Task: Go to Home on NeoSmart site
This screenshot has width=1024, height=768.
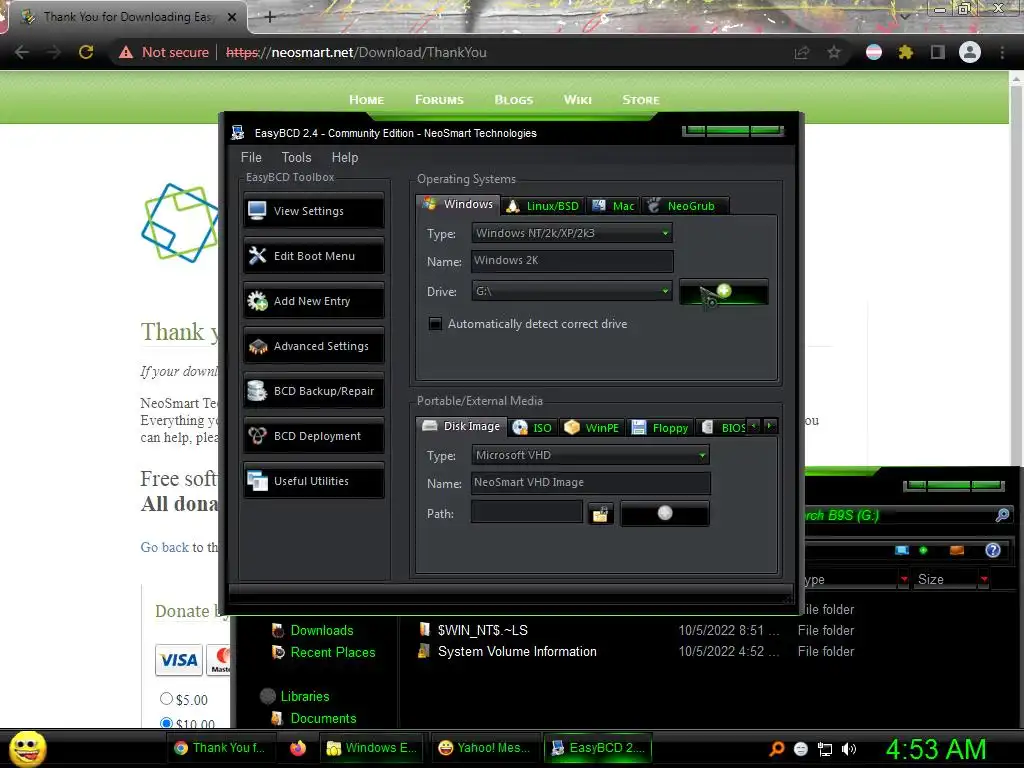Action: click(366, 100)
